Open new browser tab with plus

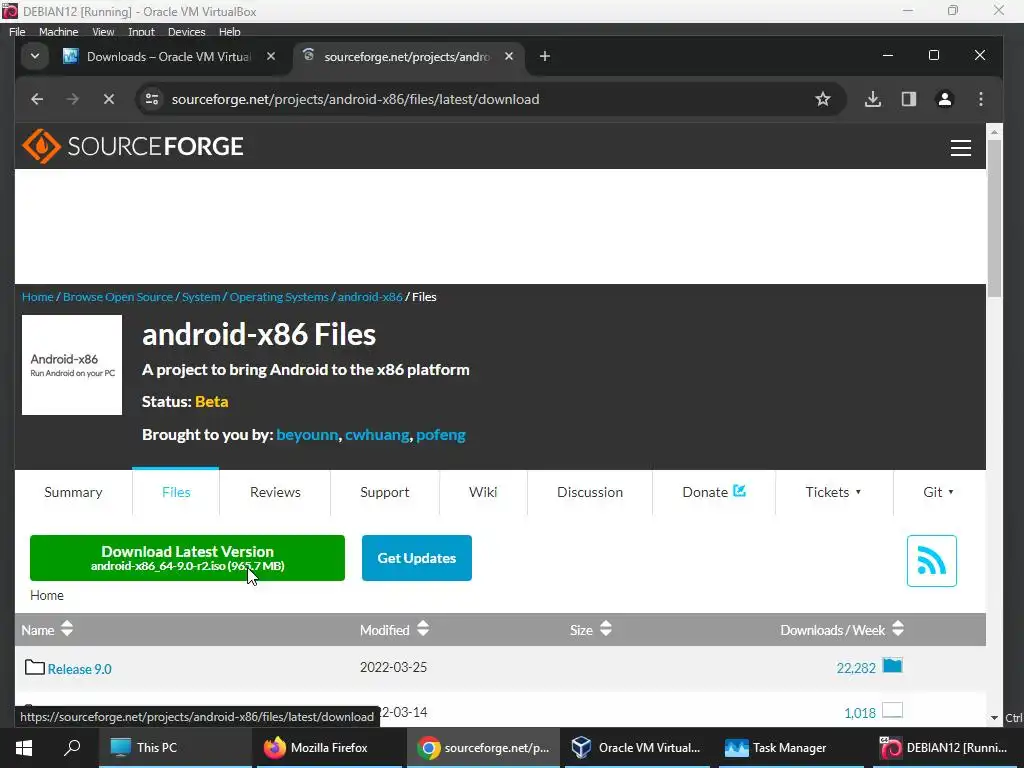point(545,57)
